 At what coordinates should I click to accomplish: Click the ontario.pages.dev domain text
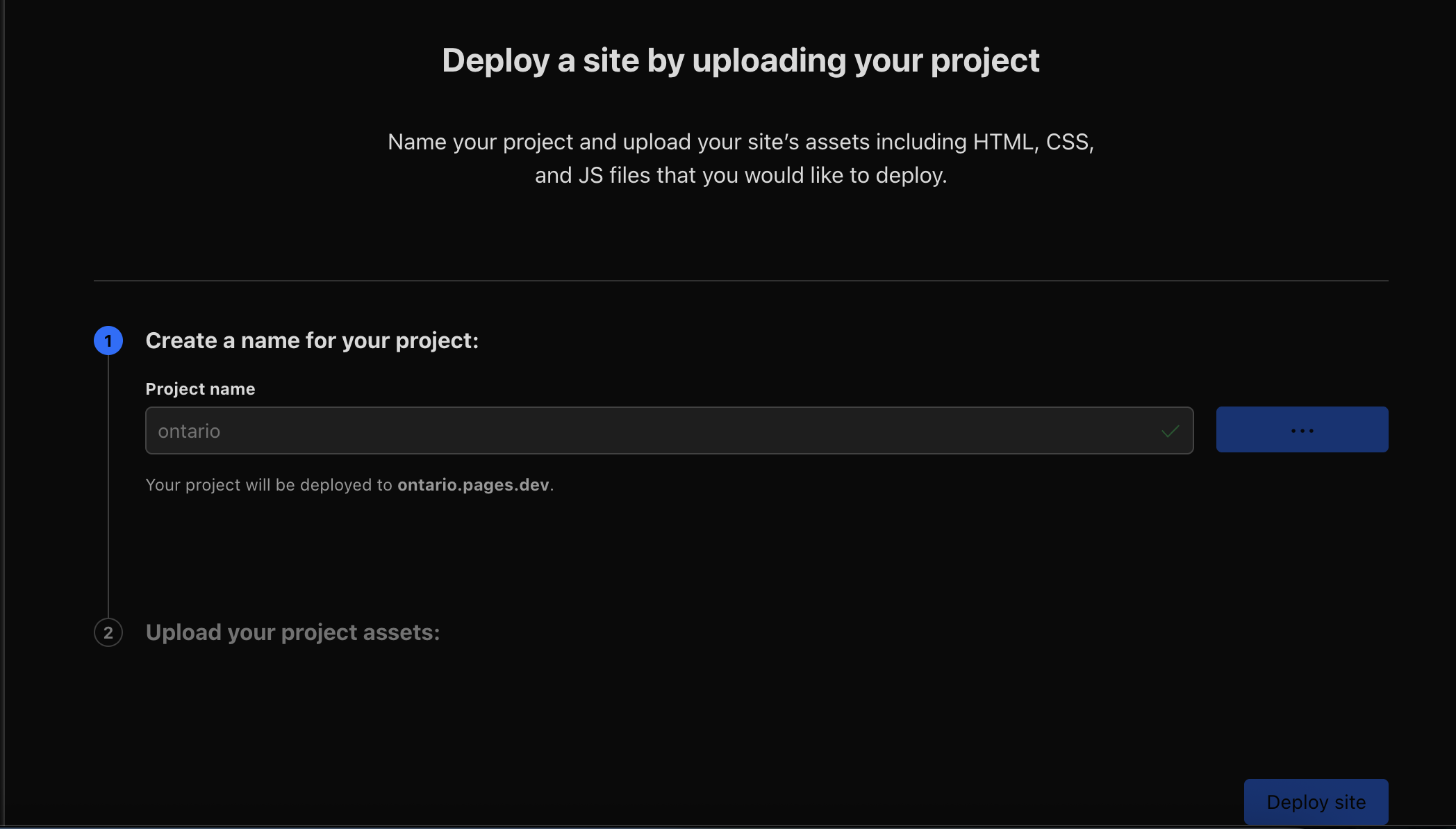(473, 485)
